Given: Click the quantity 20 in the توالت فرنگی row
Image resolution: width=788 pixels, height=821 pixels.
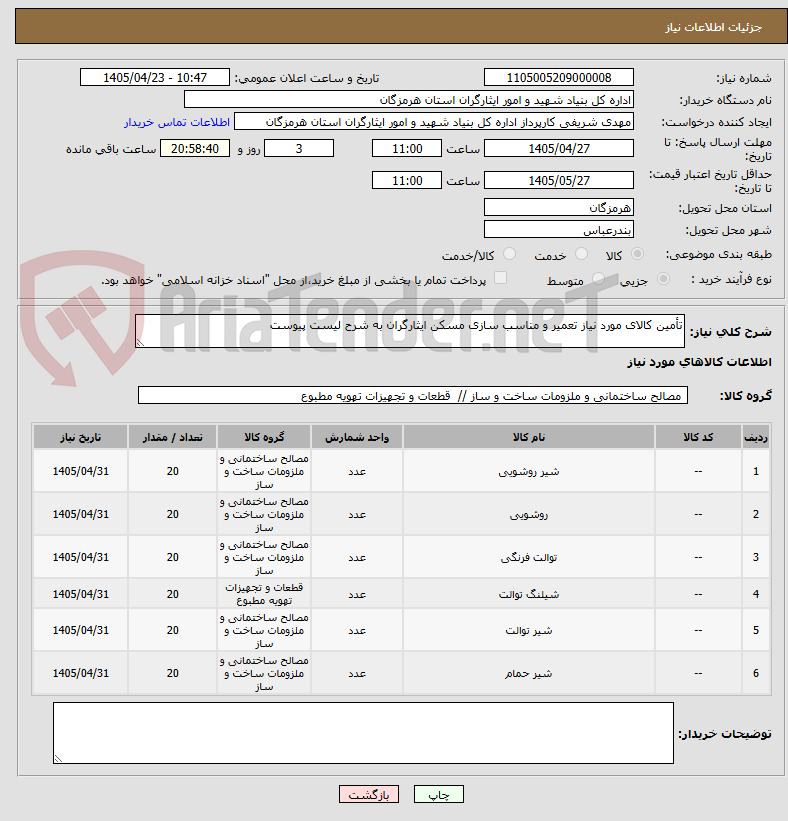Looking at the screenshot, I should point(173,558).
